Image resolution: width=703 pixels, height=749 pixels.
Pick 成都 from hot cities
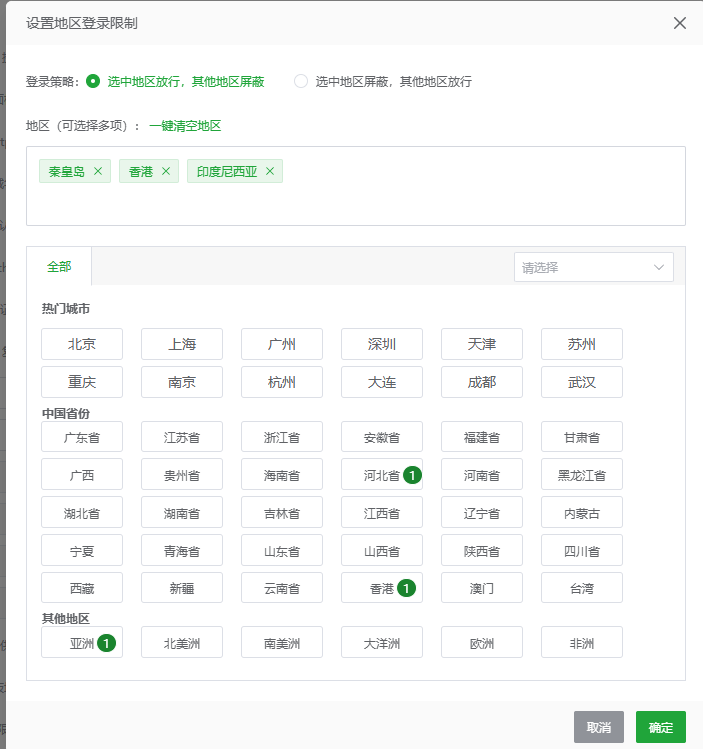[x=482, y=382]
